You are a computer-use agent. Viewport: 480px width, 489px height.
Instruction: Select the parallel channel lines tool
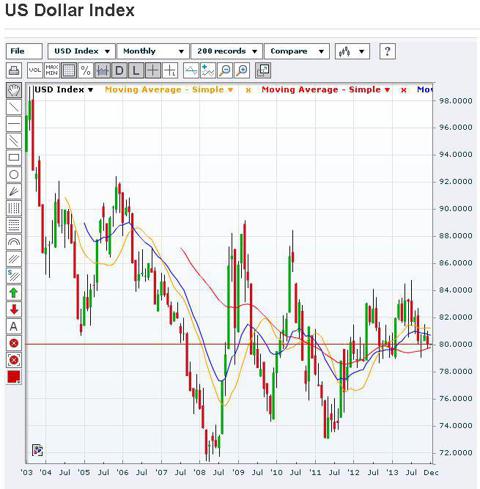tap(14, 141)
